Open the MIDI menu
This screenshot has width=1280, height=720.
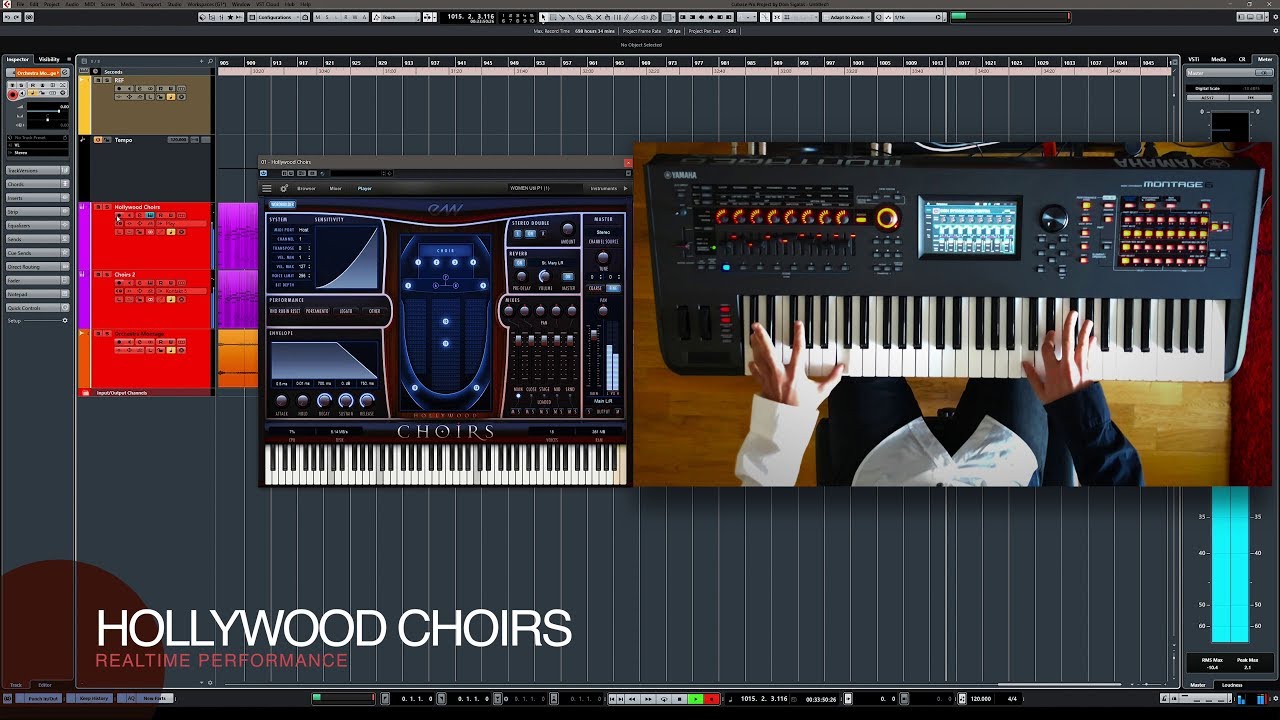pyautogui.click(x=88, y=4)
